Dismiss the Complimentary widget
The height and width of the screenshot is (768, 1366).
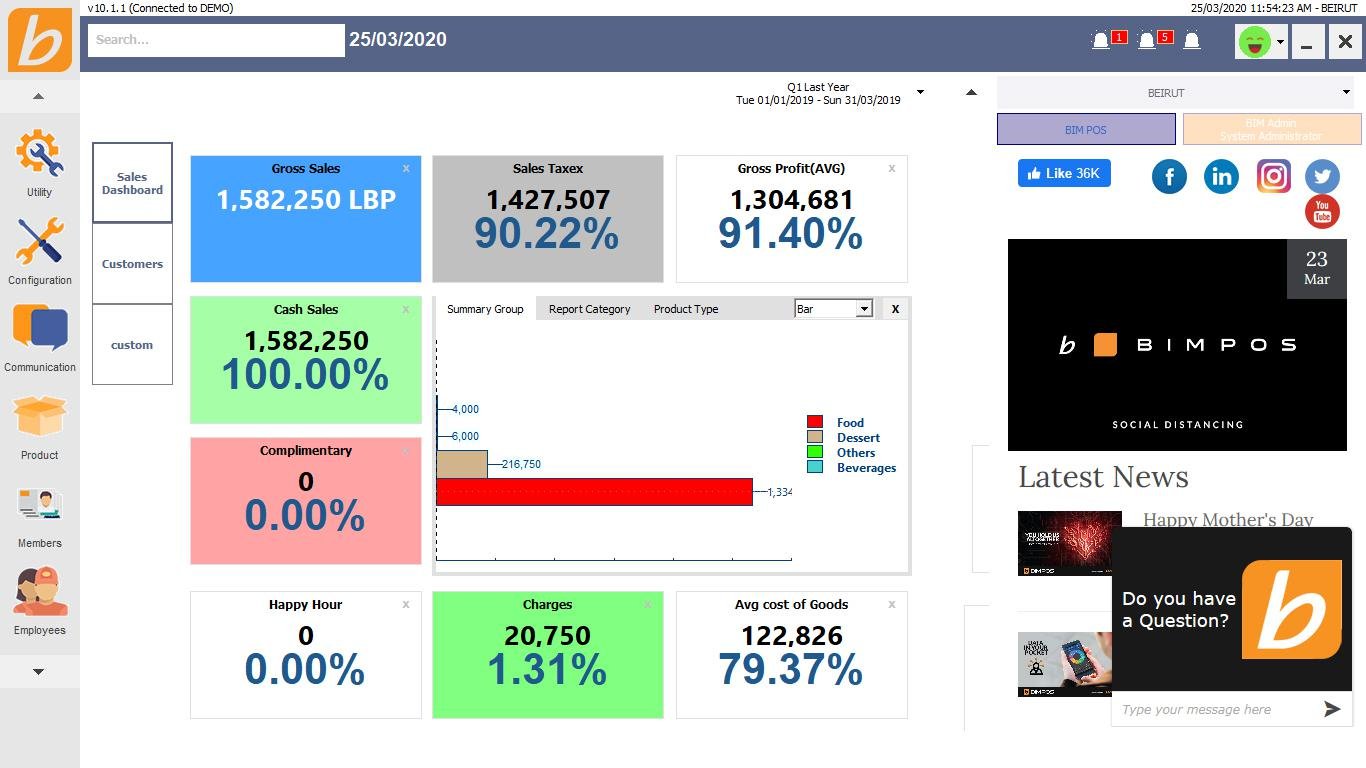tap(406, 450)
